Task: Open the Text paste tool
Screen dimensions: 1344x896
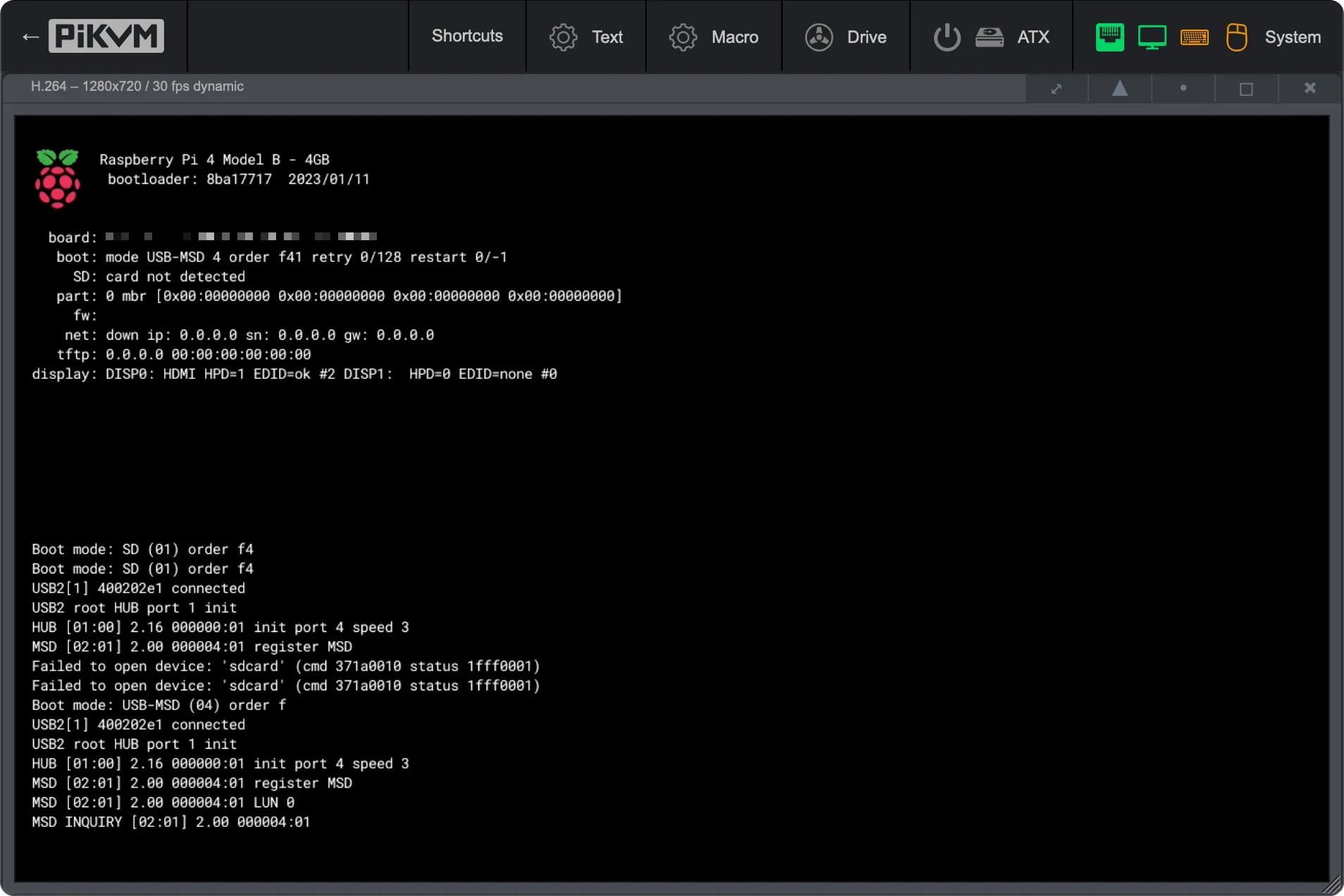Action: (588, 37)
